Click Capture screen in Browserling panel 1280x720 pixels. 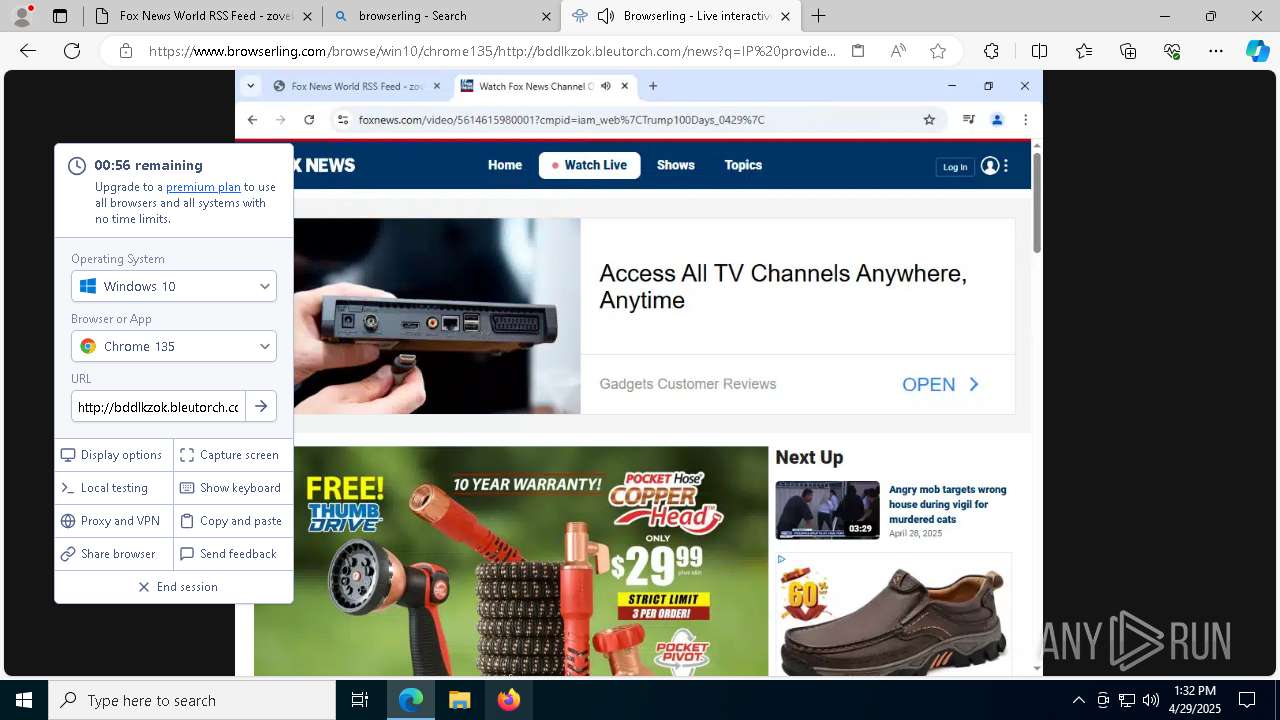229,455
